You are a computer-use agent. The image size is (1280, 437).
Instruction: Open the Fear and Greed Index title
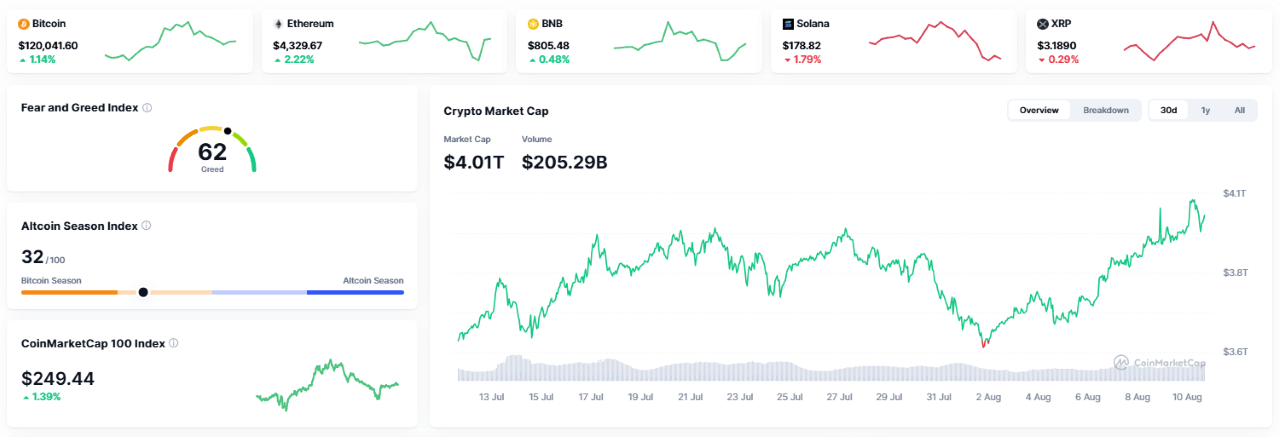point(79,108)
